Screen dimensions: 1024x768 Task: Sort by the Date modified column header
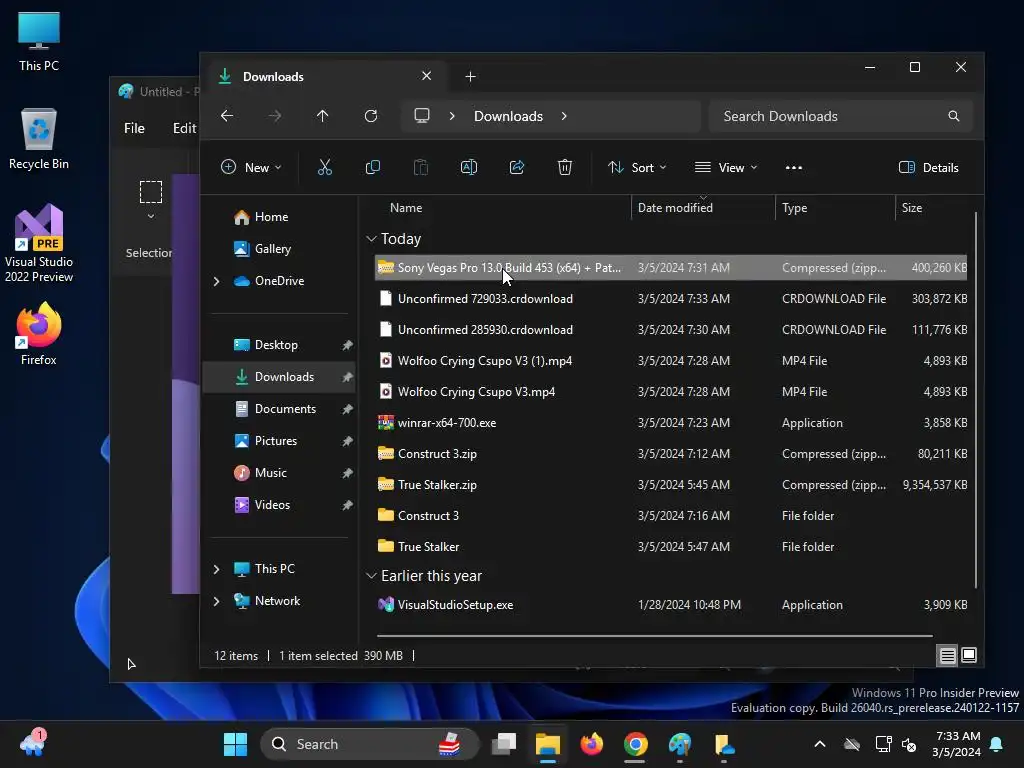click(x=675, y=208)
